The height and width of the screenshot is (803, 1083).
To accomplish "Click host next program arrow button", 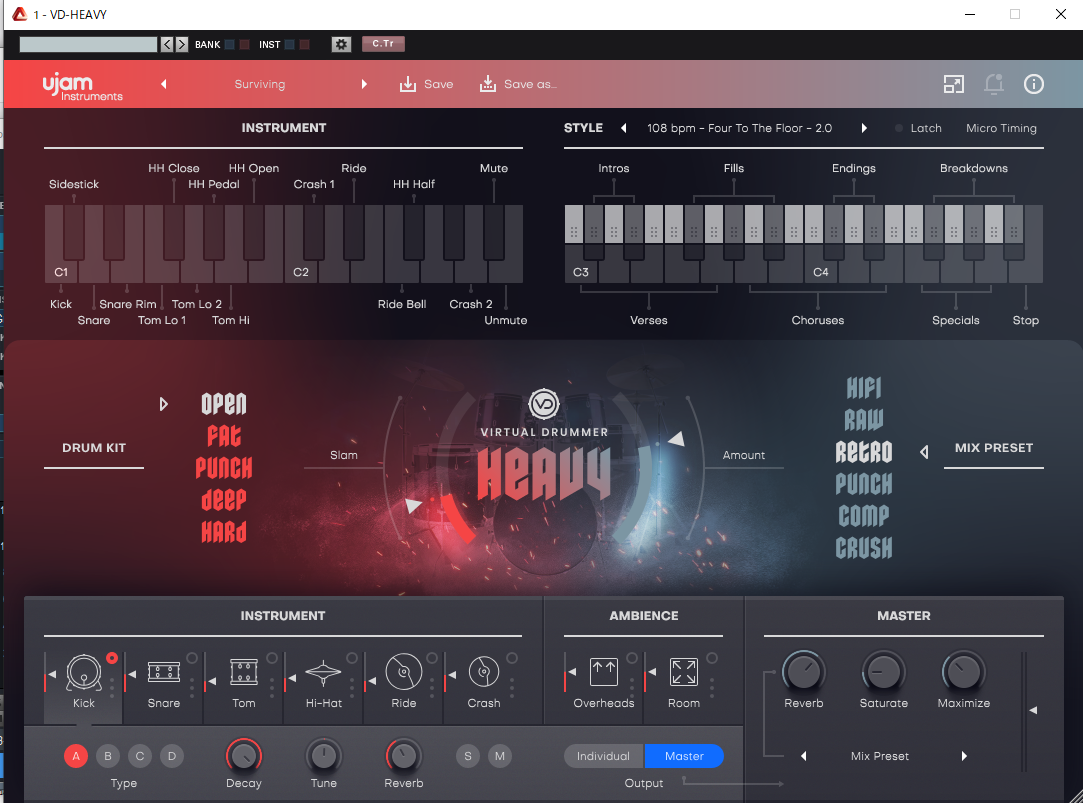I will [x=182, y=44].
